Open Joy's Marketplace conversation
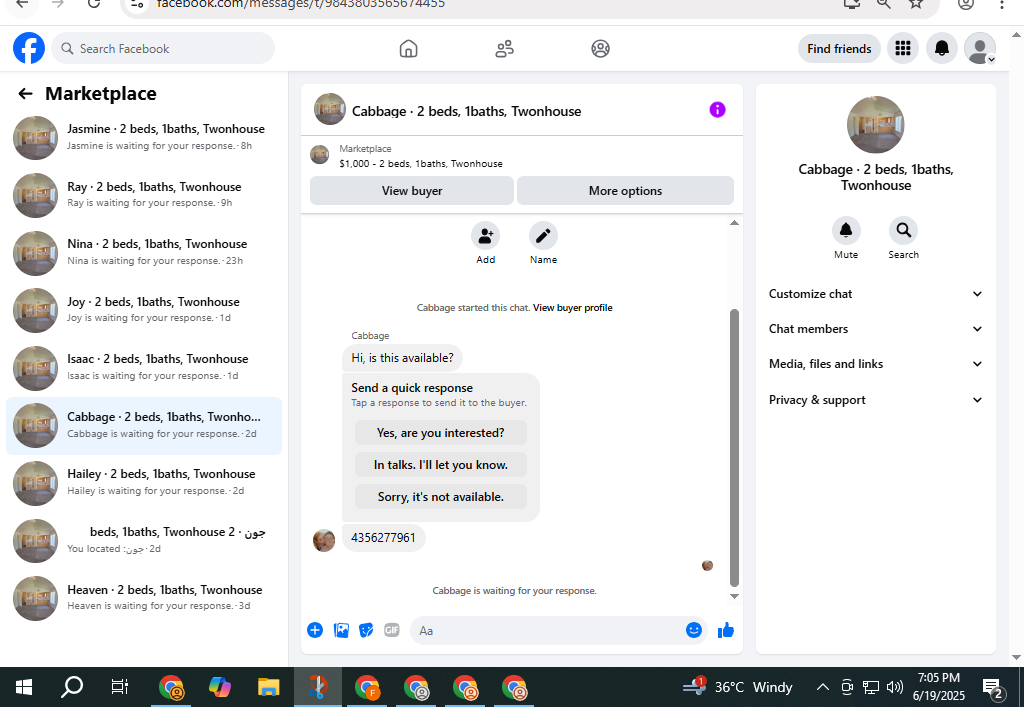This screenshot has width=1024, height=707. 144,309
